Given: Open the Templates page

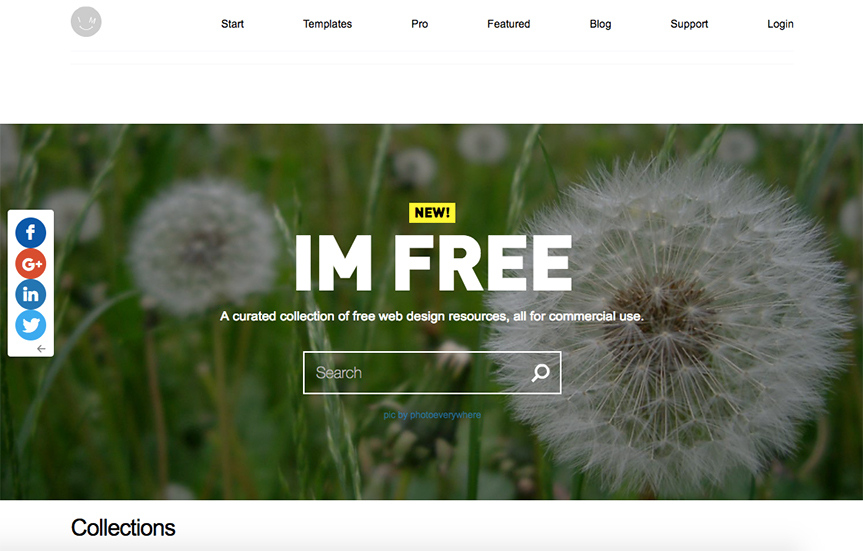Looking at the screenshot, I should point(327,24).
